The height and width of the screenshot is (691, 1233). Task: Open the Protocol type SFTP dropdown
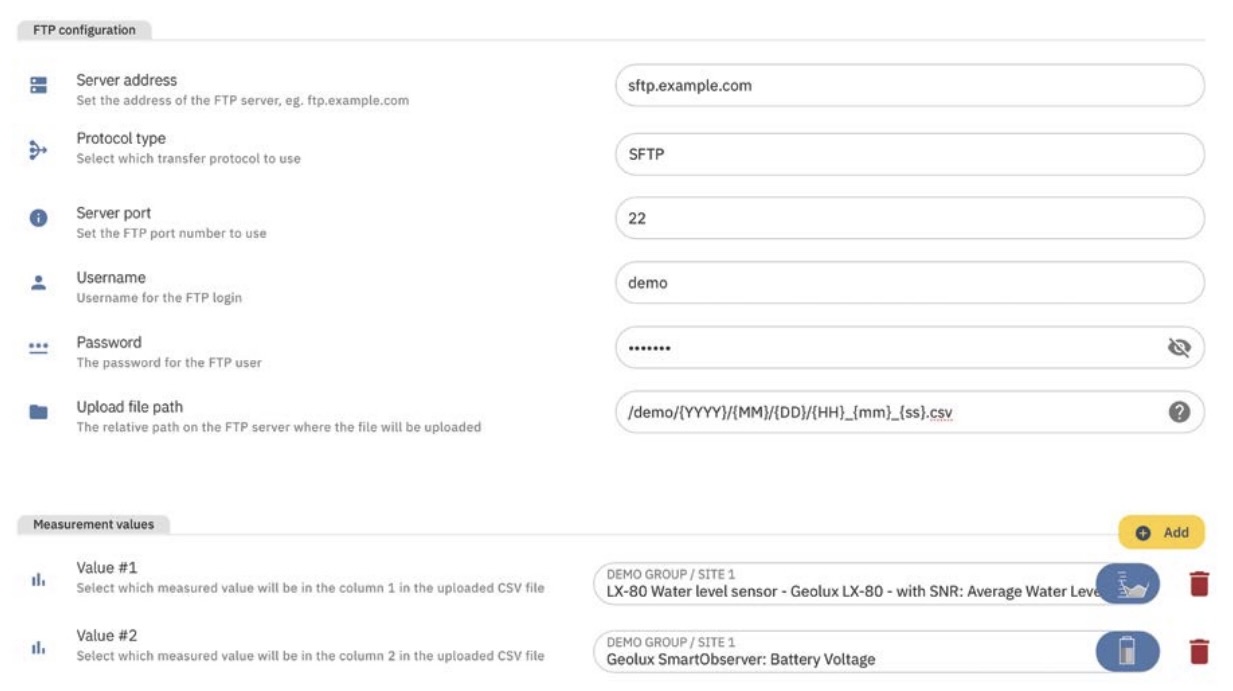[908, 154]
